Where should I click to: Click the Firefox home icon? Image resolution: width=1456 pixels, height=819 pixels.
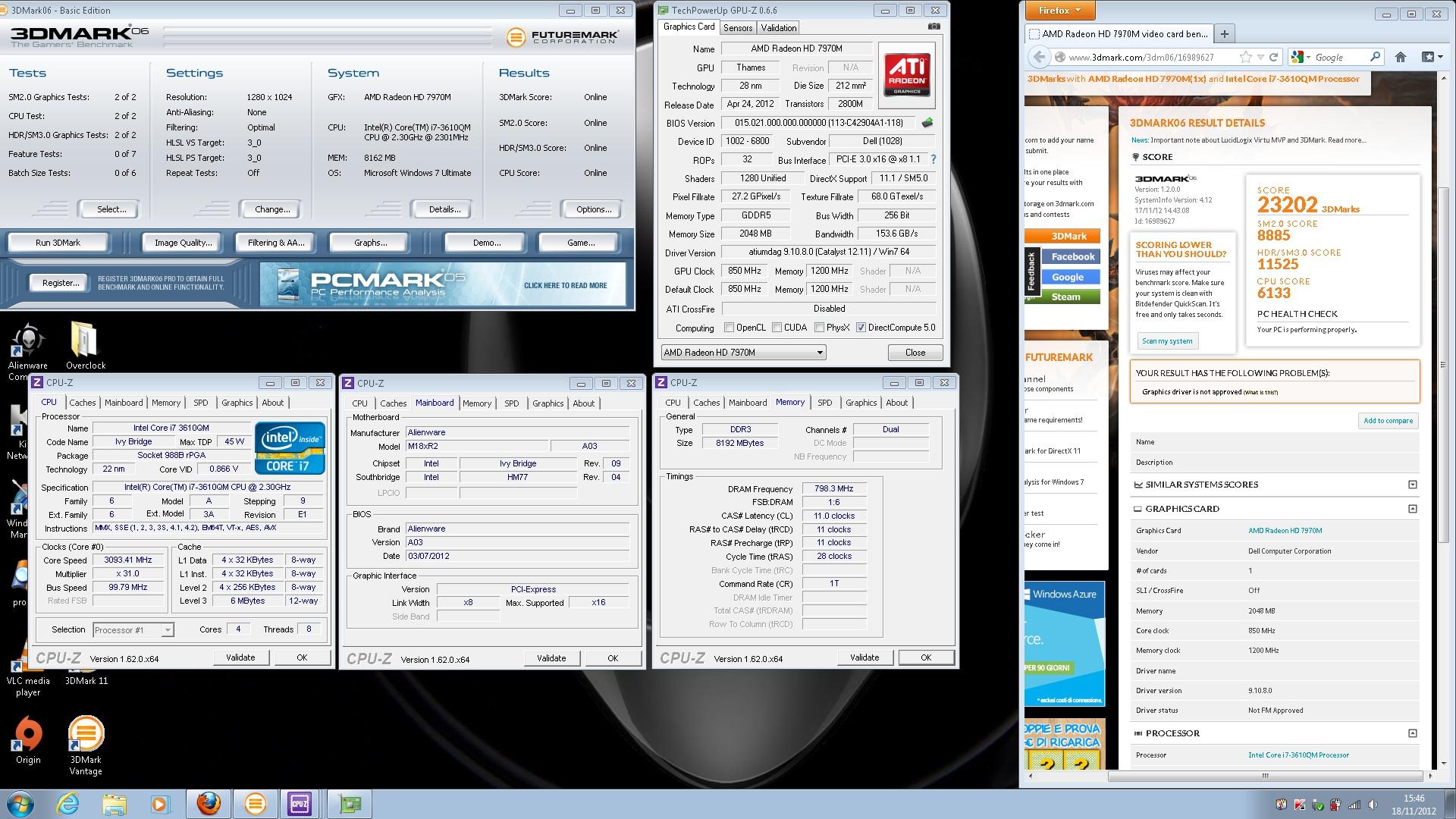1401,57
